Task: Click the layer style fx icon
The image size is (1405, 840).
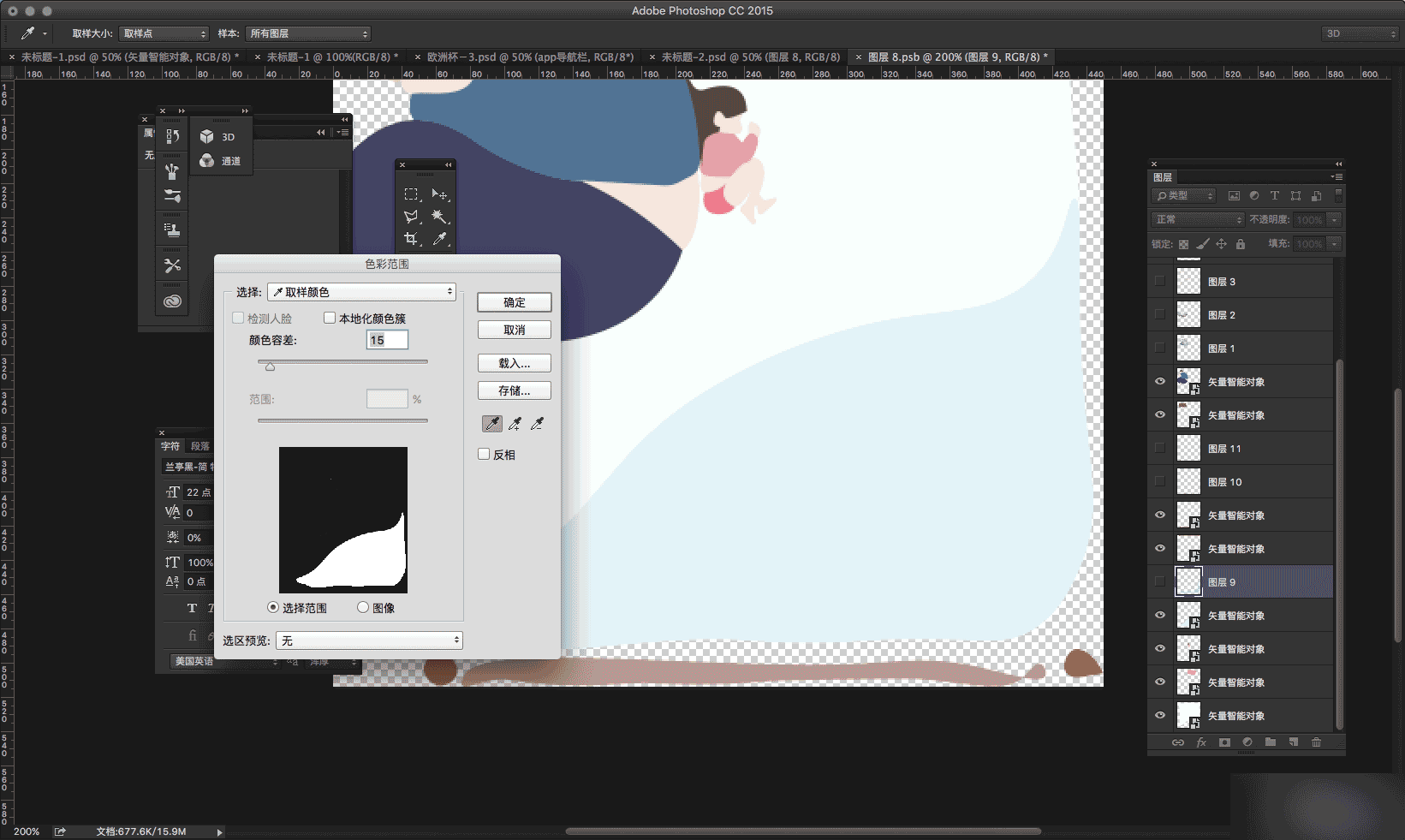Action: pos(1201,742)
